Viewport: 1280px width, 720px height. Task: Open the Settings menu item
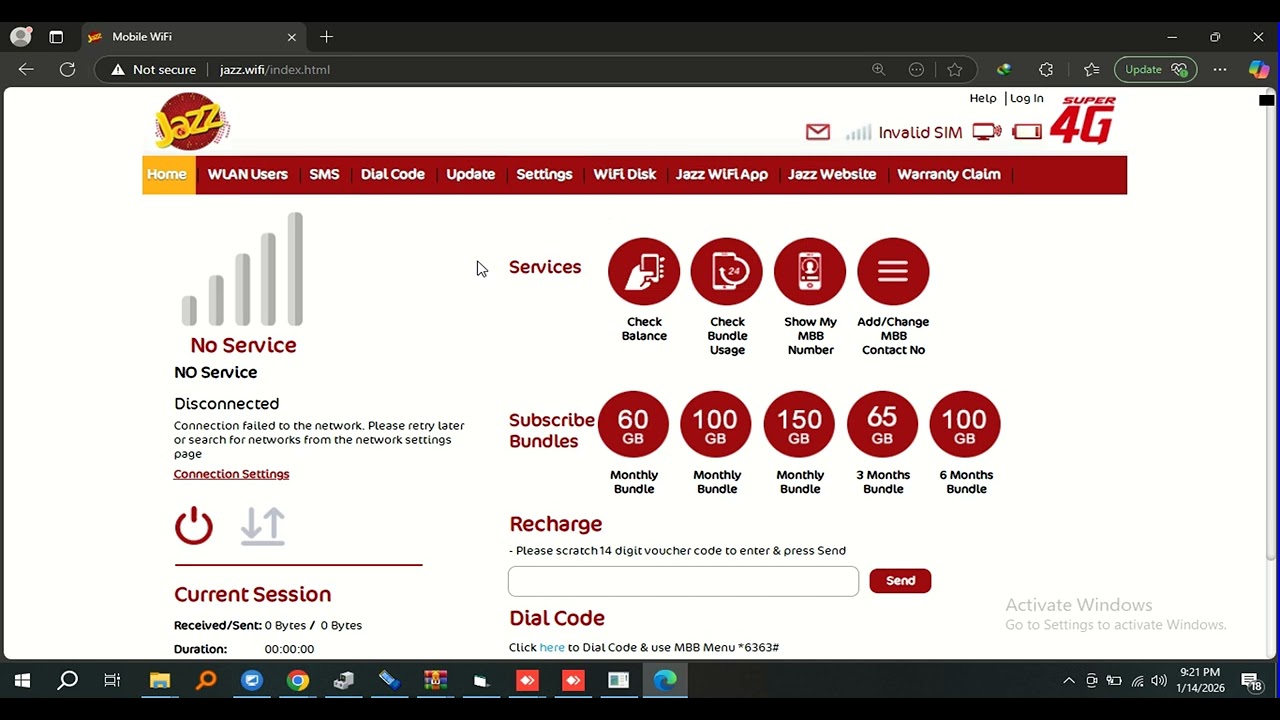[x=544, y=174]
